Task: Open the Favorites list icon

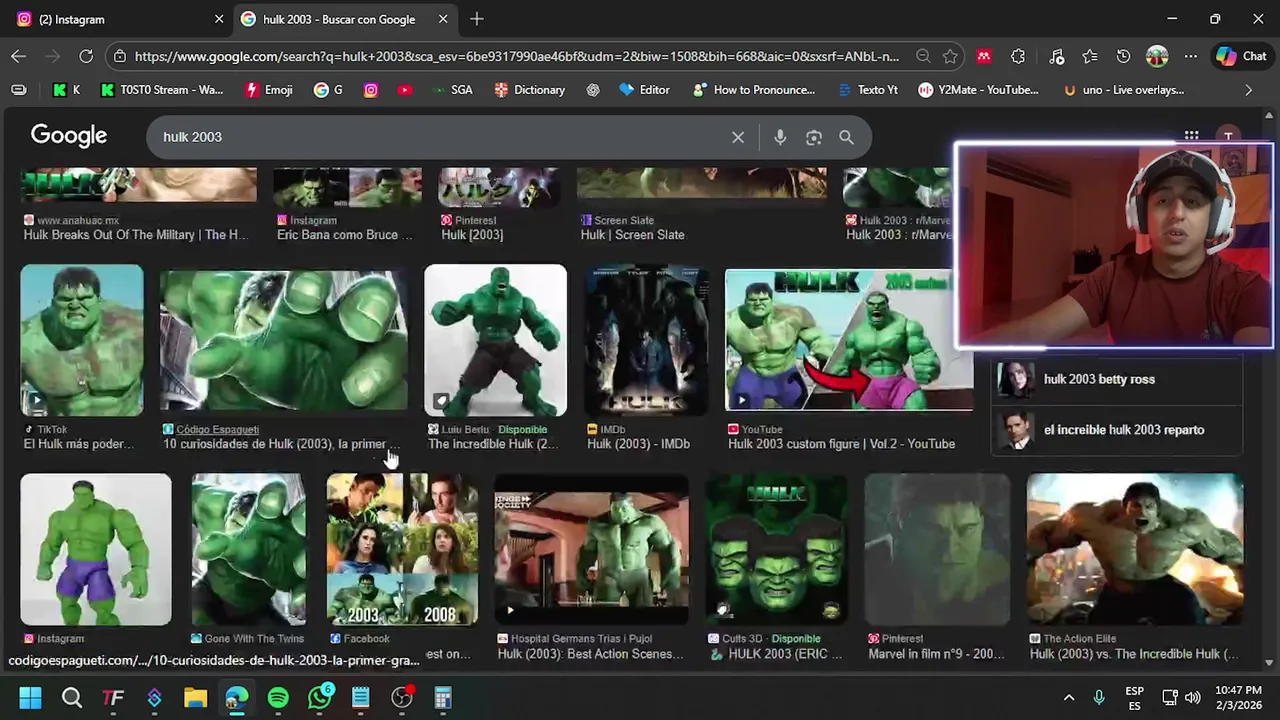Action: 1090,57
